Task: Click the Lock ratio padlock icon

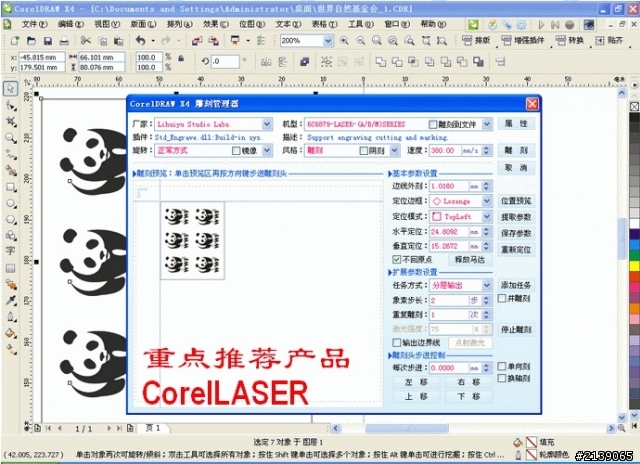Action: point(181,59)
